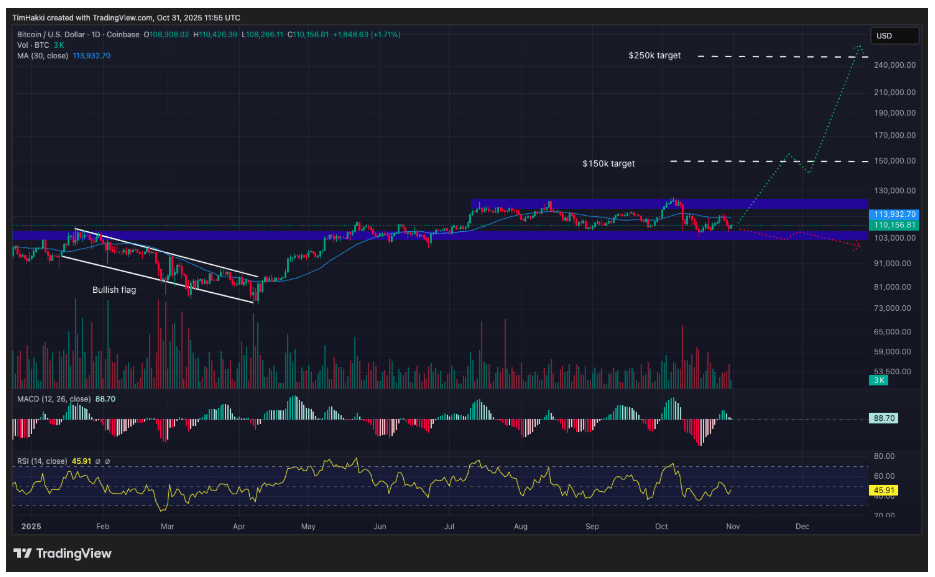Click the Oct label on time axis
This screenshot has height=577, width=935.
coord(661,526)
